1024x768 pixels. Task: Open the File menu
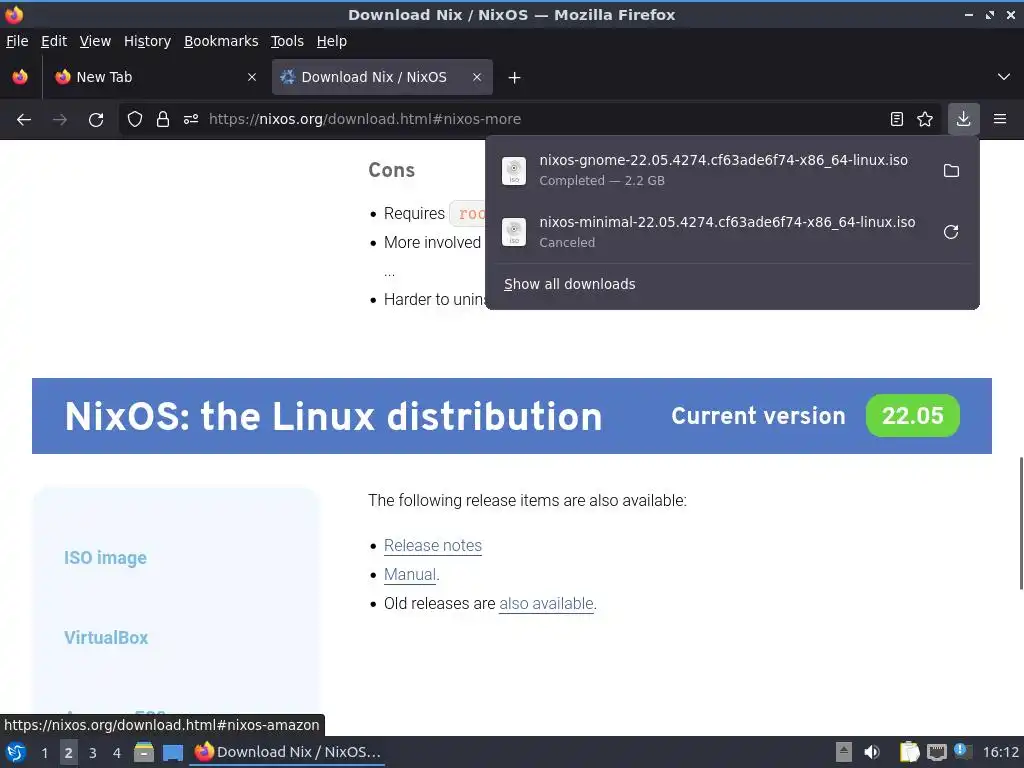[17, 41]
